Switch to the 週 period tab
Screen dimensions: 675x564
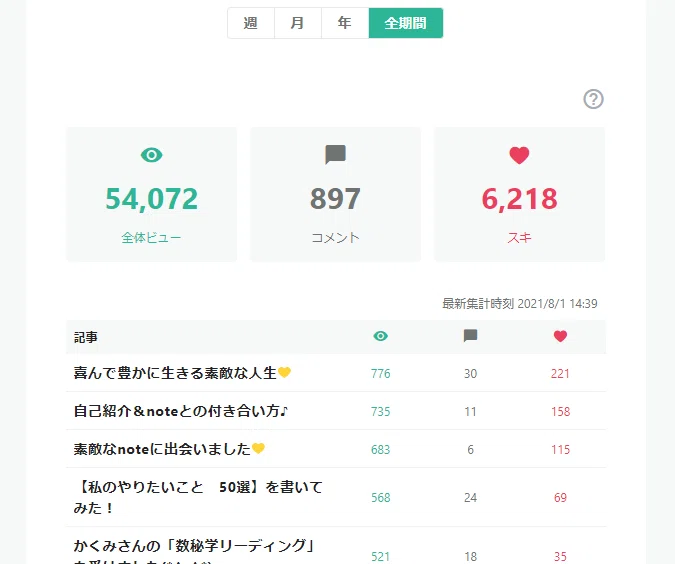251,23
